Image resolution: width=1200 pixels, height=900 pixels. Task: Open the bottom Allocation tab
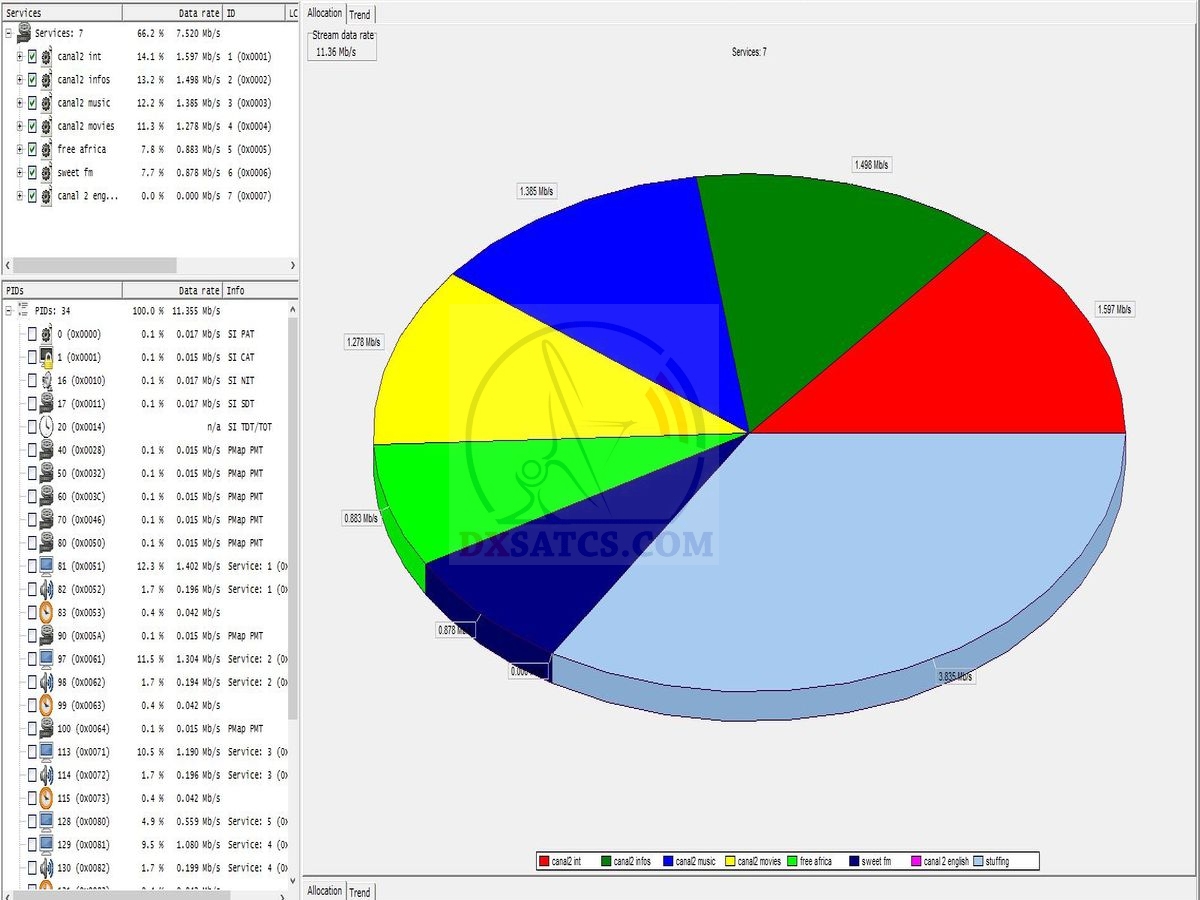click(x=324, y=891)
